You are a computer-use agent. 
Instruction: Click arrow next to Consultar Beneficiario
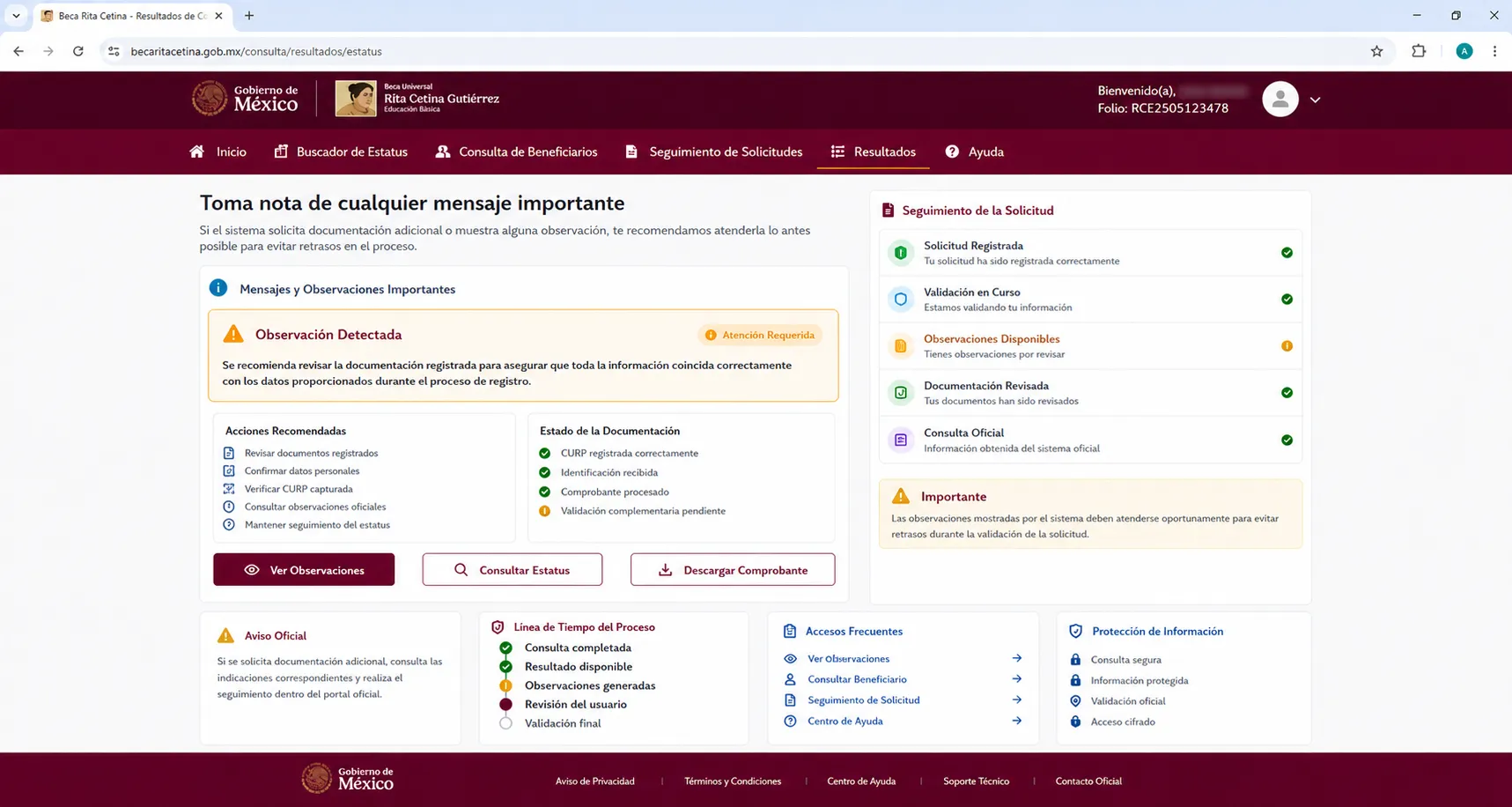click(x=1016, y=679)
